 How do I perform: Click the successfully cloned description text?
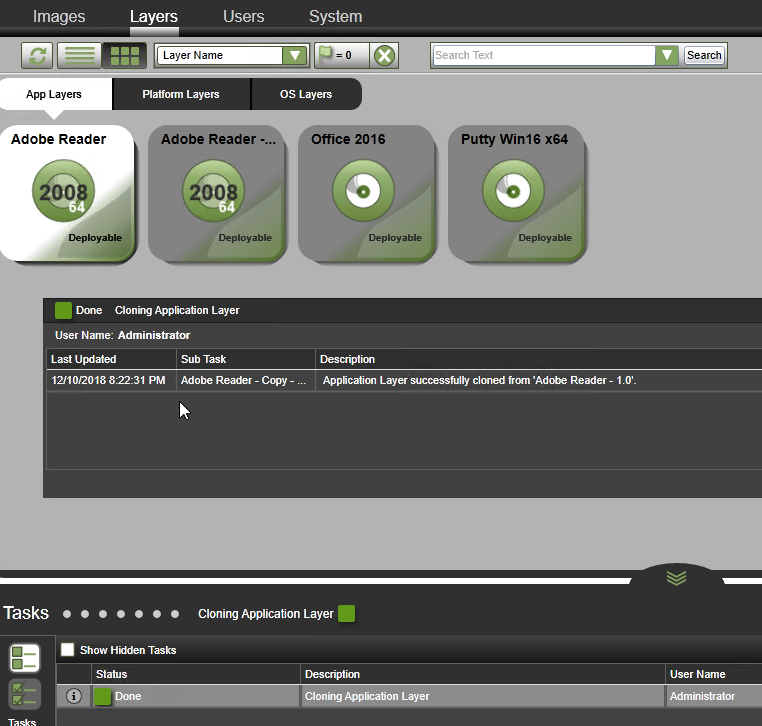point(479,380)
